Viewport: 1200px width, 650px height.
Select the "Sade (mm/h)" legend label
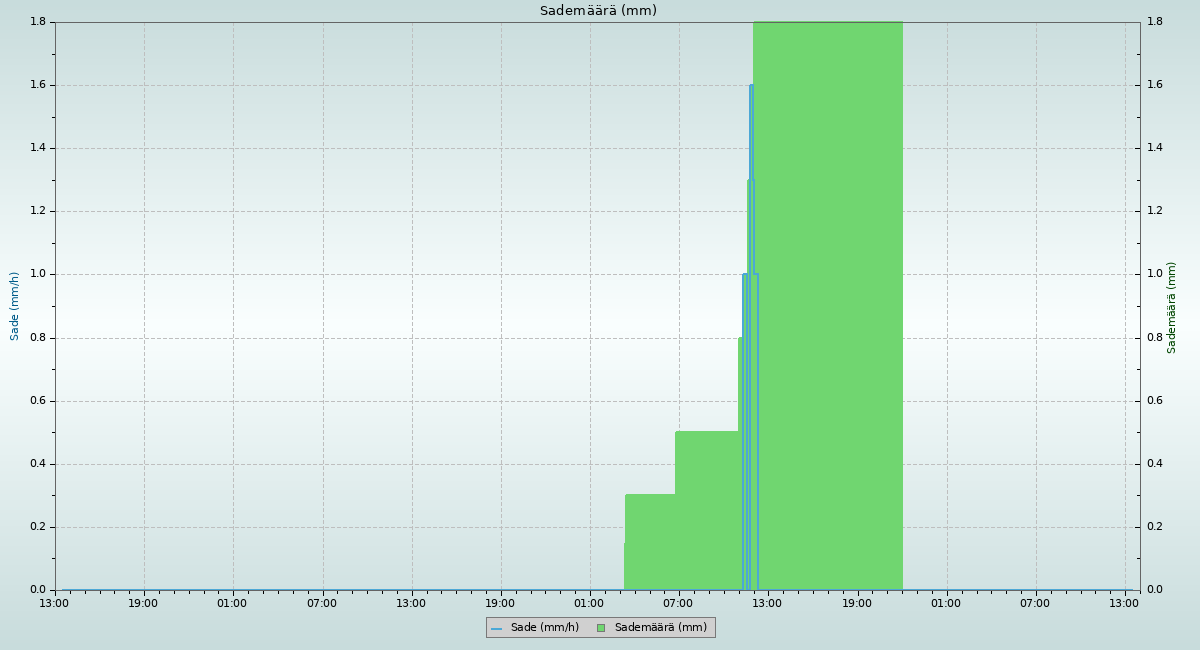coord(544,628)
